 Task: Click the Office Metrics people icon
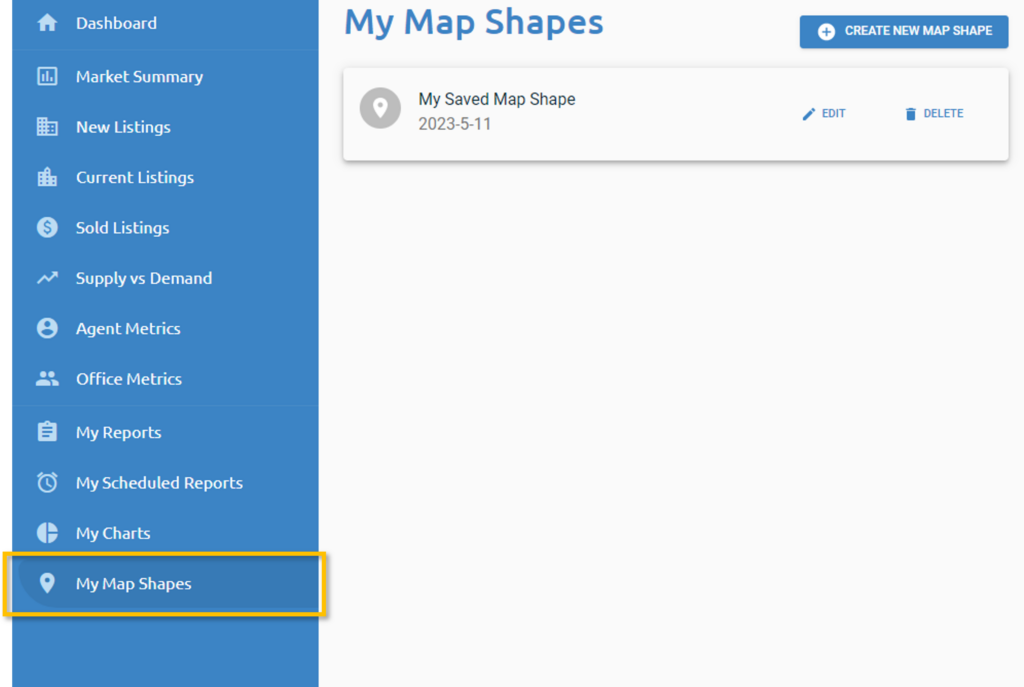(47, 379)
